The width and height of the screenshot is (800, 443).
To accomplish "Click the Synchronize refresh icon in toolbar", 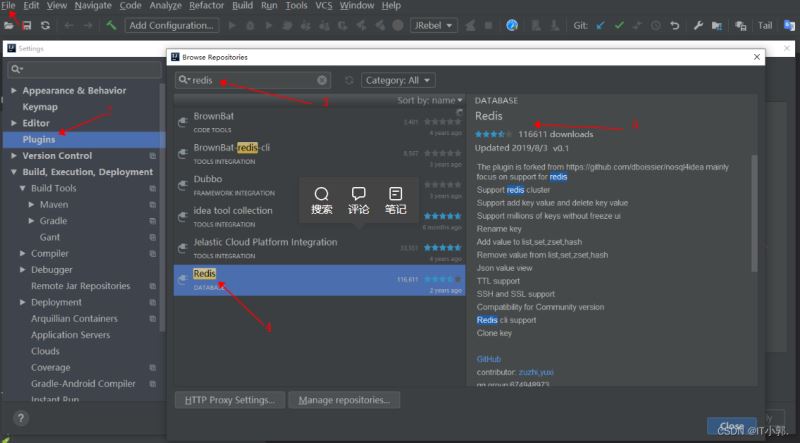I will pos(45,26).
